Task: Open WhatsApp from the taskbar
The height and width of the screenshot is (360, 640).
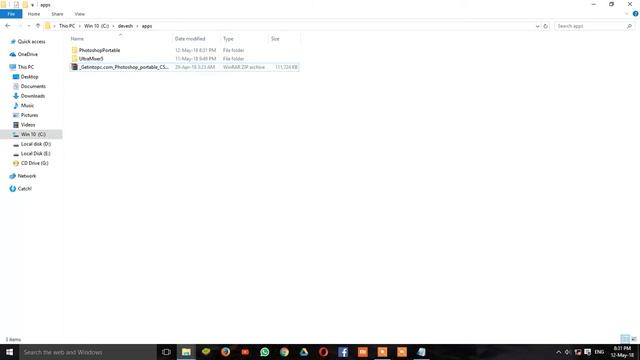Action: [x=264, y=352]
